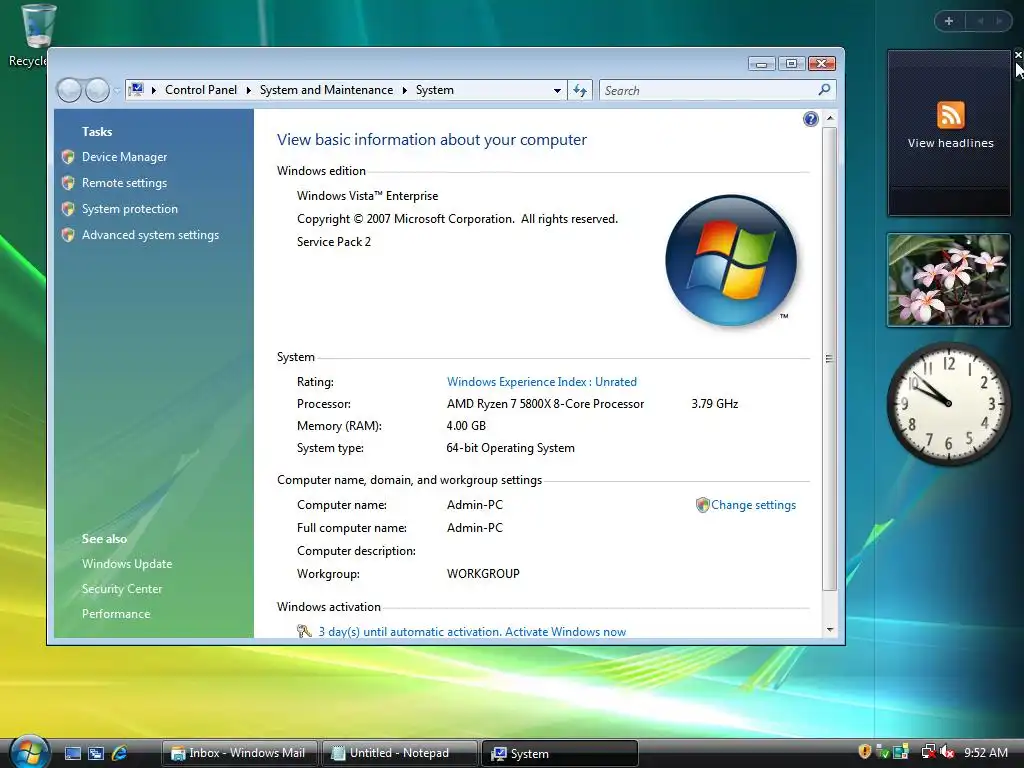The height and width of the screenshot is (768, 1024).
Task: Open the address bar history dropdown arrow
Action: (x=557, y=90)
